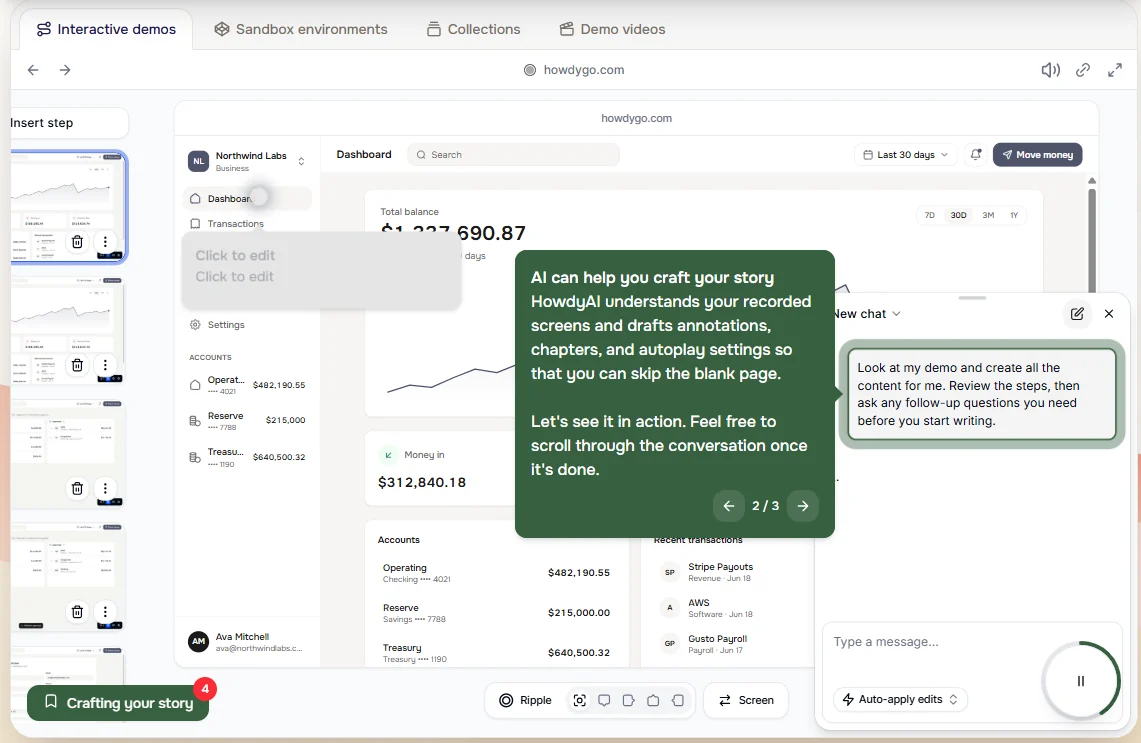Viewport: 1141px width, 743px height.
Task: Copy the demo link via chain icon
Action: [1083, 70]
